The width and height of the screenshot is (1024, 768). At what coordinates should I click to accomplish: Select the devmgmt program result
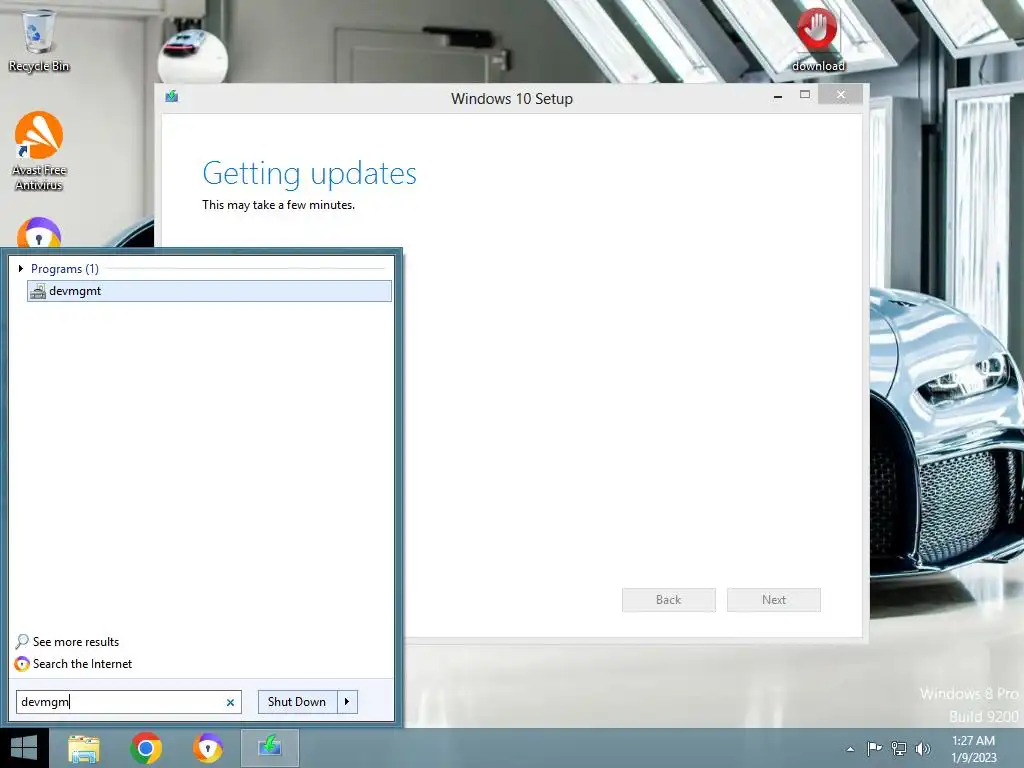click(209, 291)
